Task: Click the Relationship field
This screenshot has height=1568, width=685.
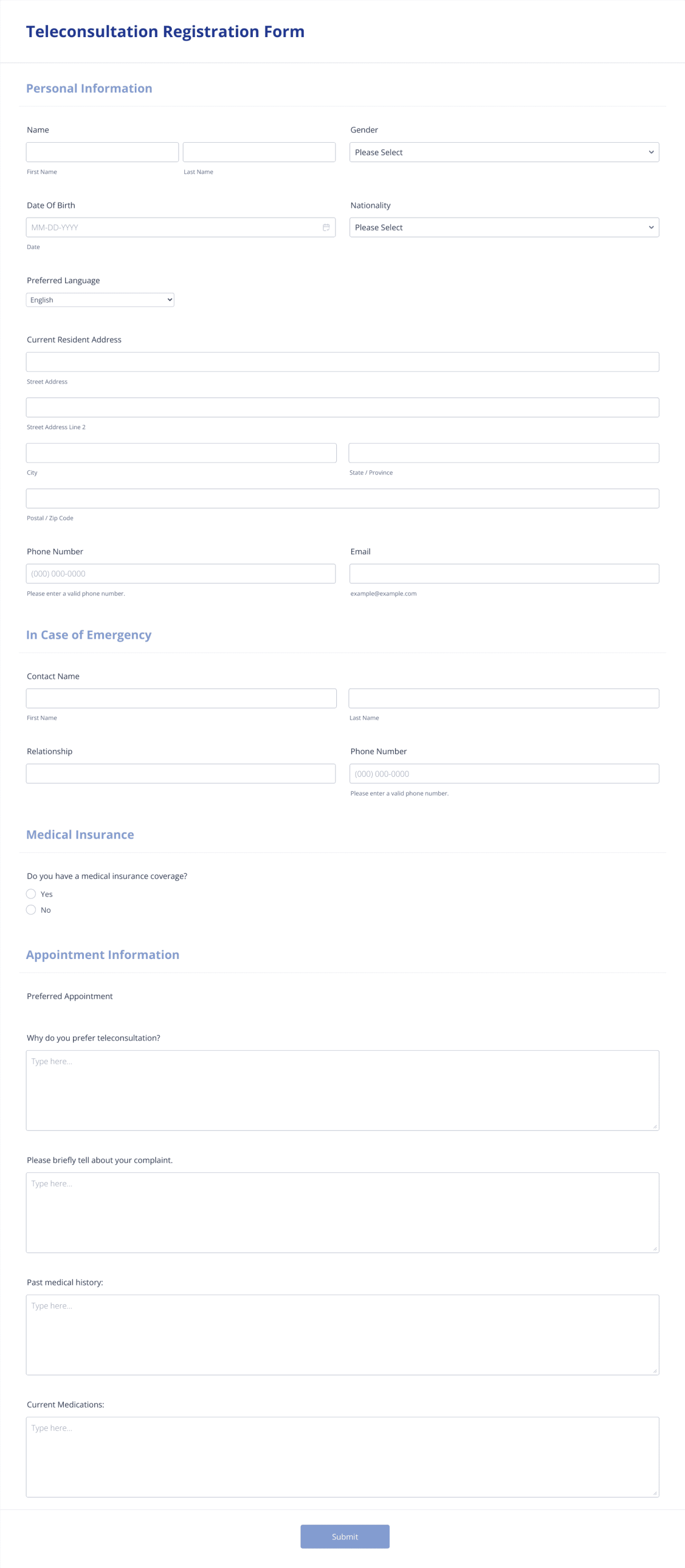Action: tap(181, 773)
